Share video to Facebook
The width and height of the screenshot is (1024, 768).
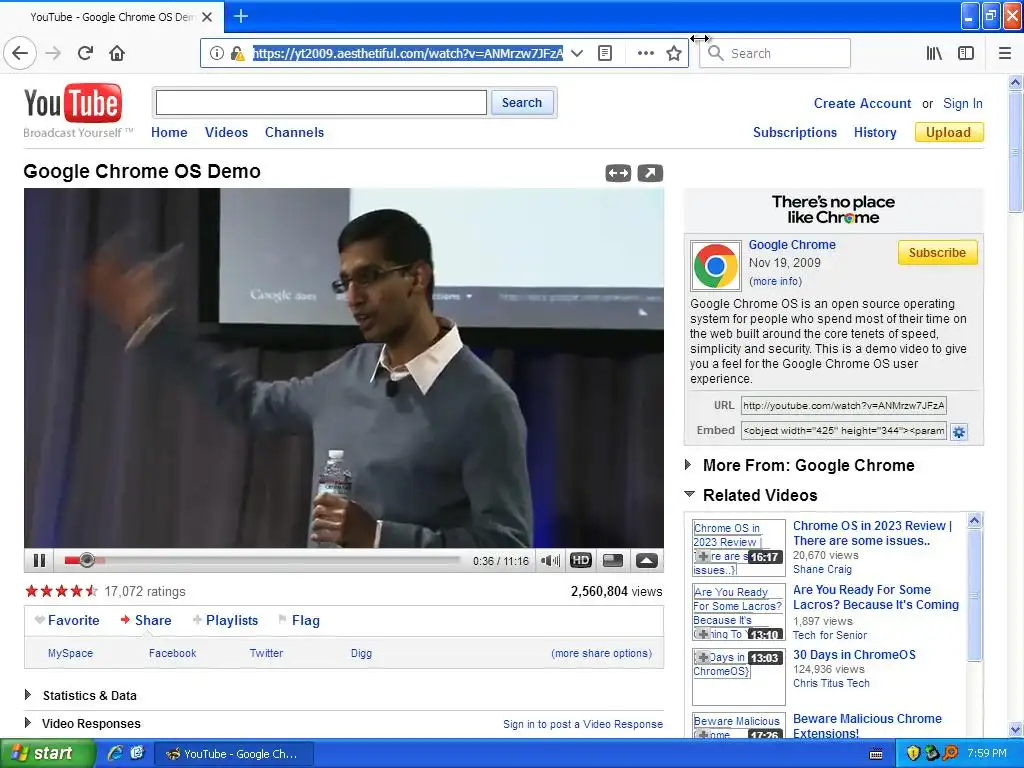tap(172, 653)
